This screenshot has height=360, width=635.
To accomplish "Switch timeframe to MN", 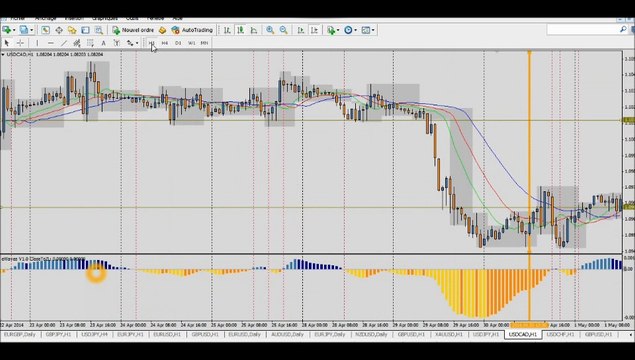I will (205, 43).
